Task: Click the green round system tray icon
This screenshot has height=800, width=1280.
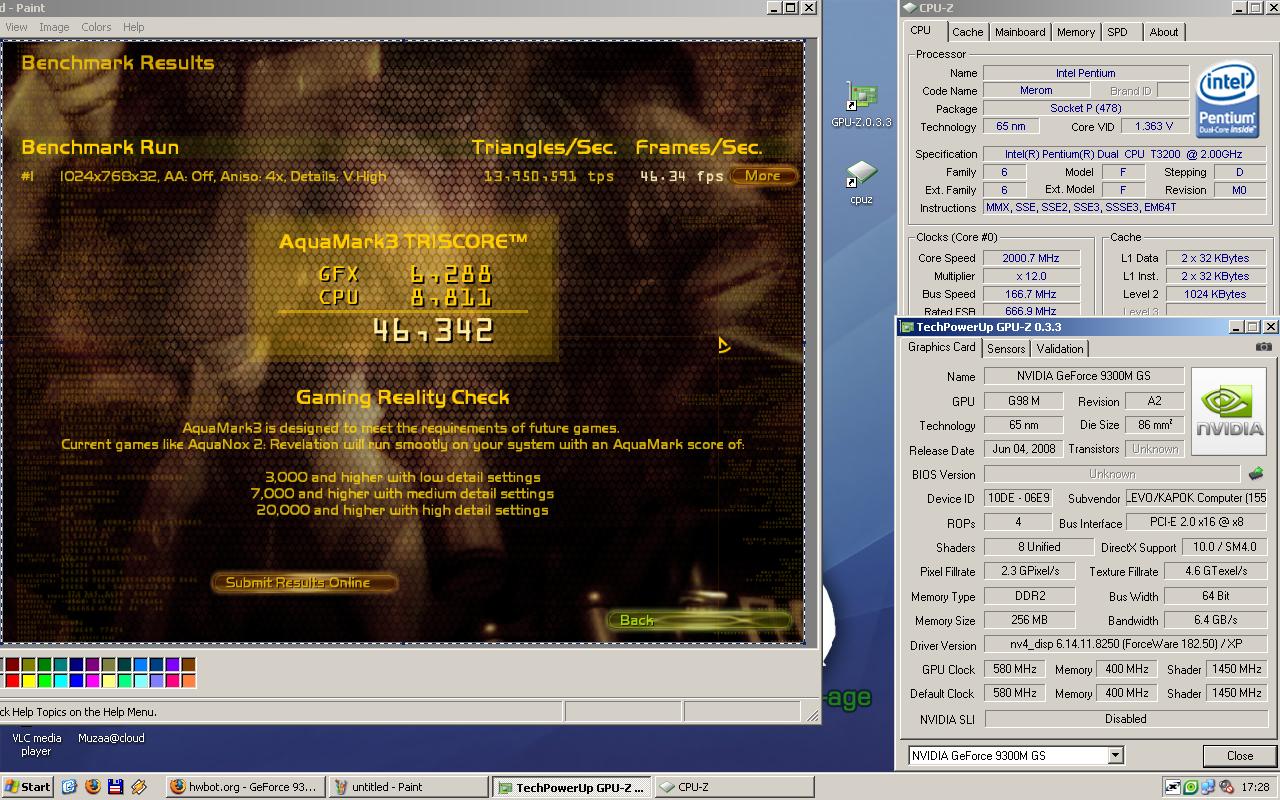Action: coord(1190,787)
